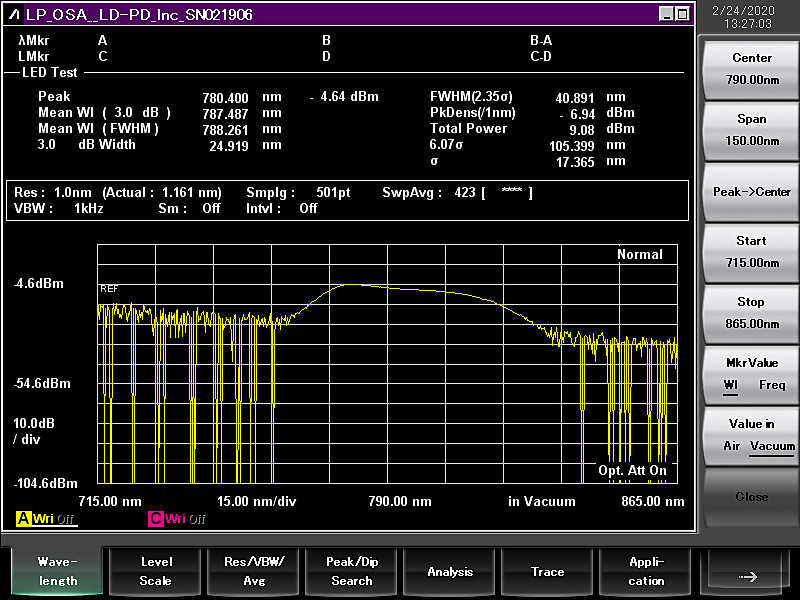Edit the Center wavelength 790.00nm
This screenshot has height=600, width=800.
pyautogui.click(x=751, y=69)
